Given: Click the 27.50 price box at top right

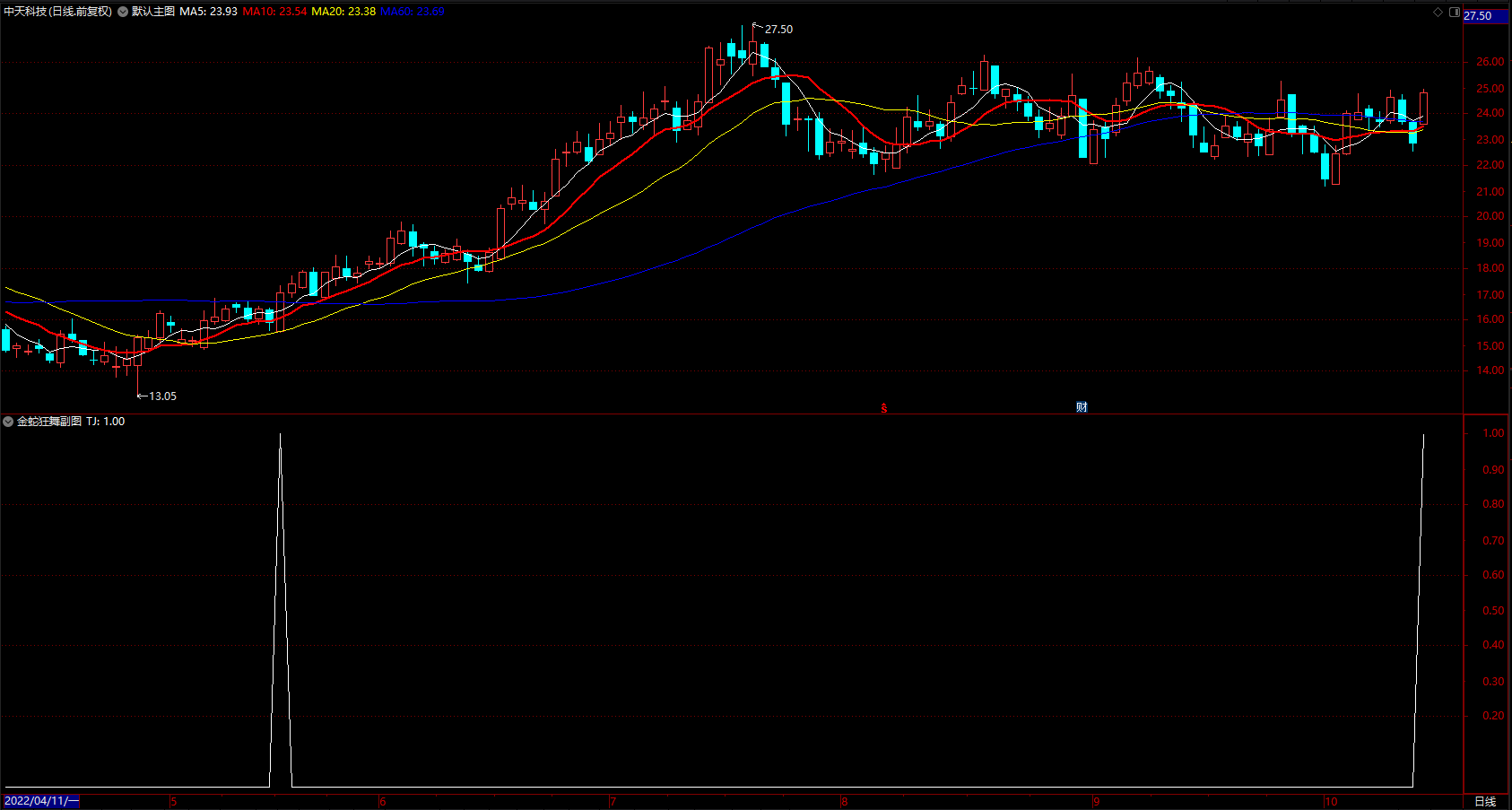Looking at the screenshot, I should pyautogui.click(x=1487, y=16).
